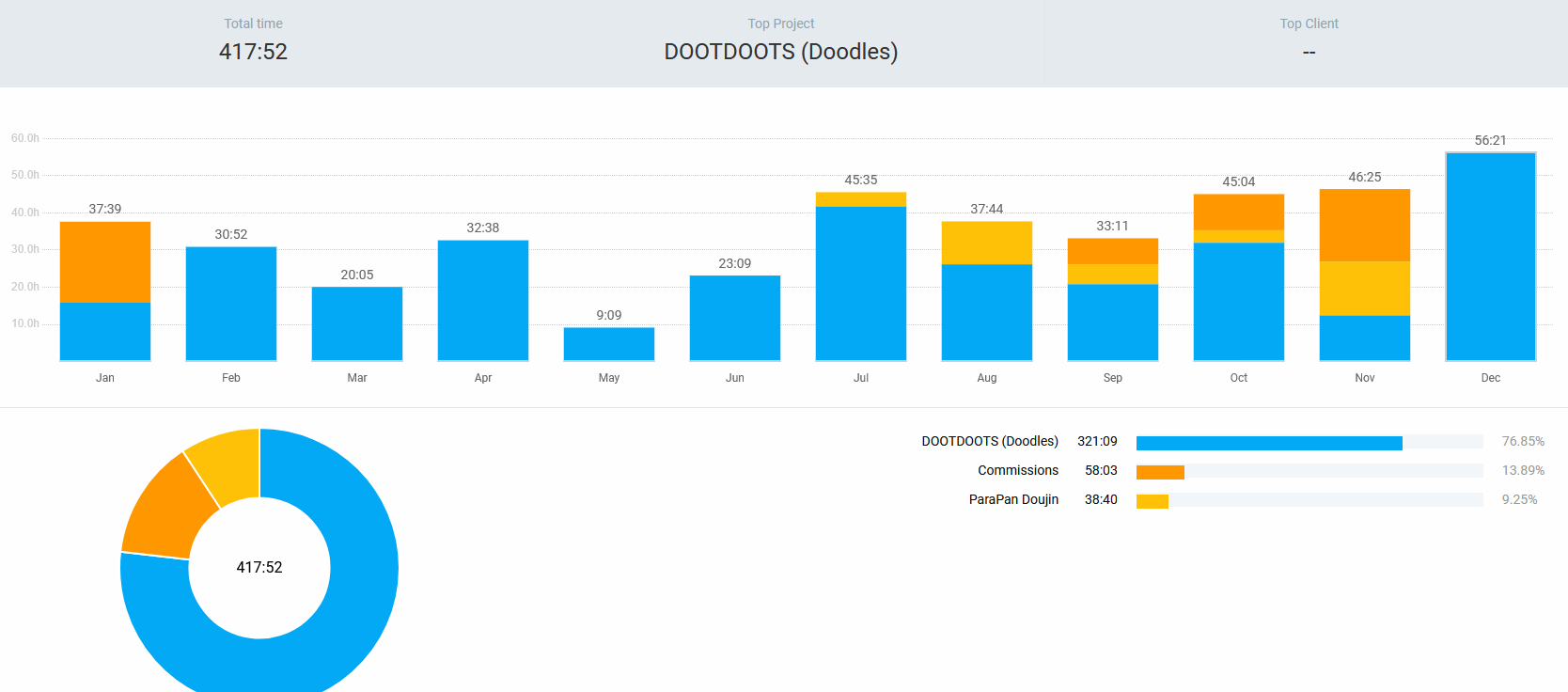Click the orange Commissions percentage bar
The height and width of the screenshot is (692, 1568).
tap(1160, 472)
